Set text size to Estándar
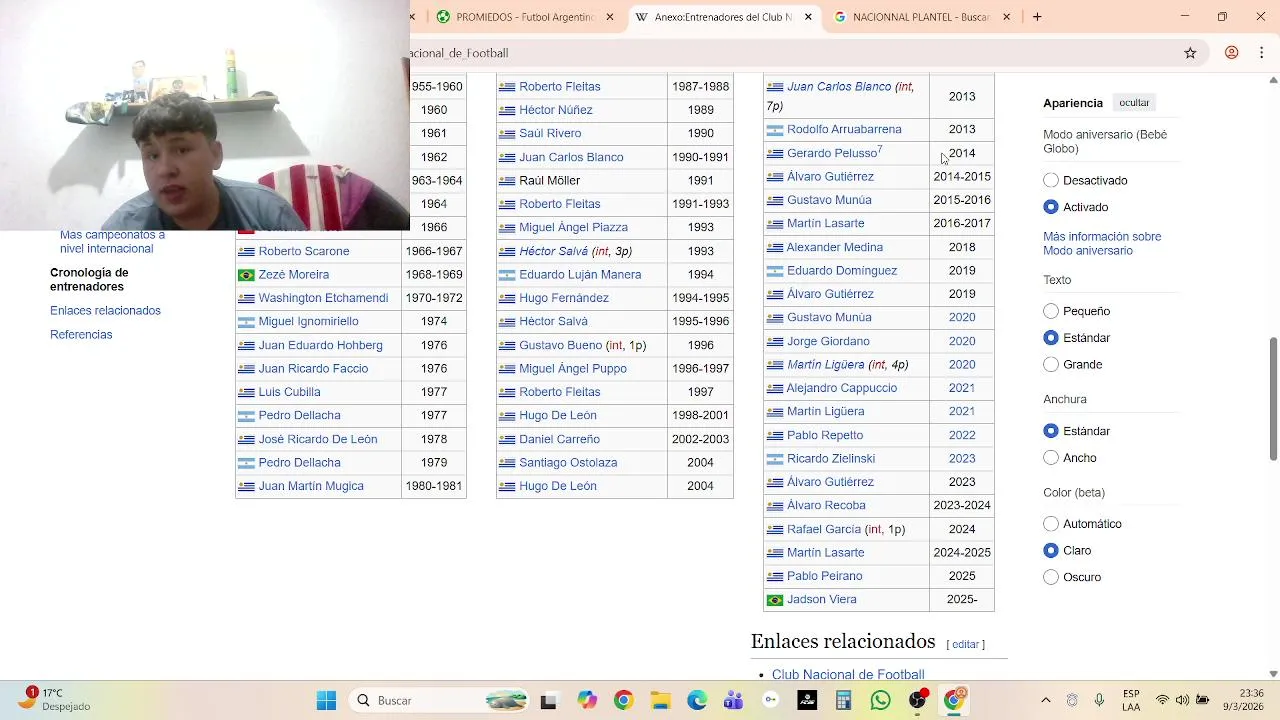 point(1051,338)
